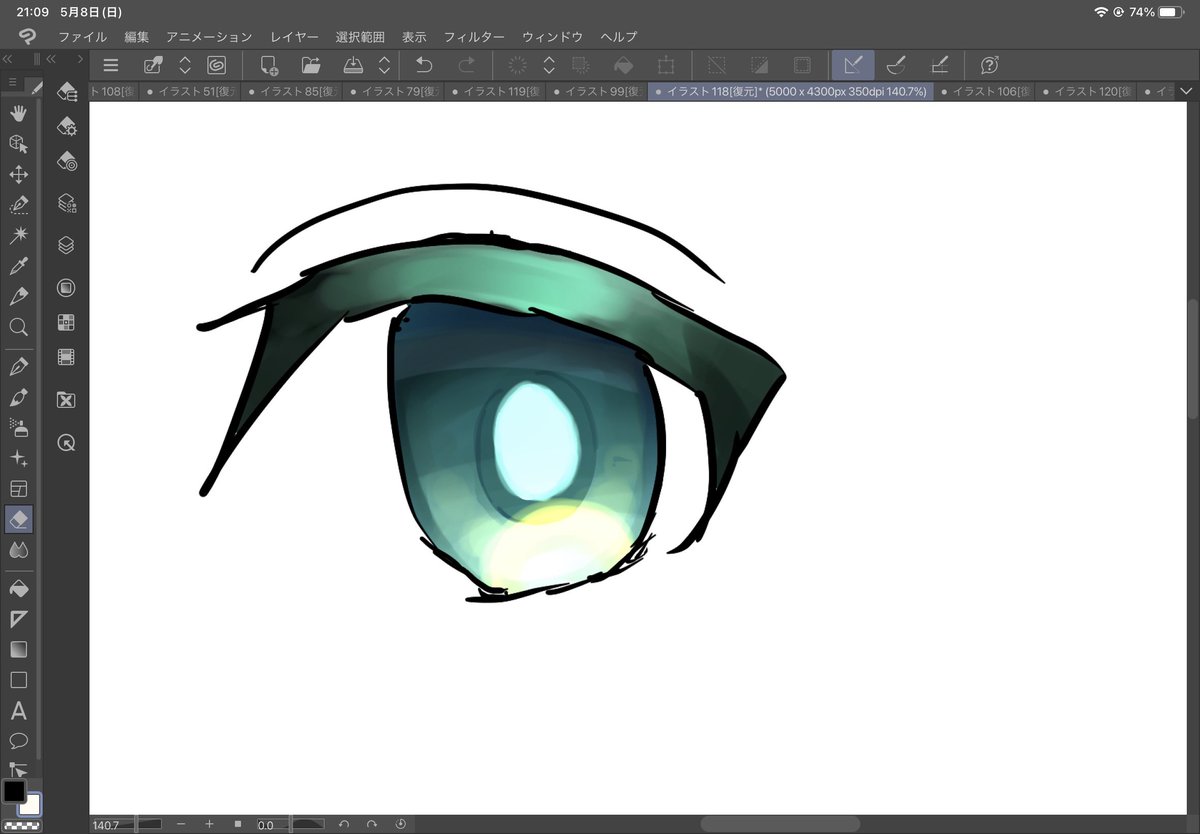The width and height of the screenshot is (1200, 834).
Task: Select the Figure rectangle tool
Action: click(18, 680)
